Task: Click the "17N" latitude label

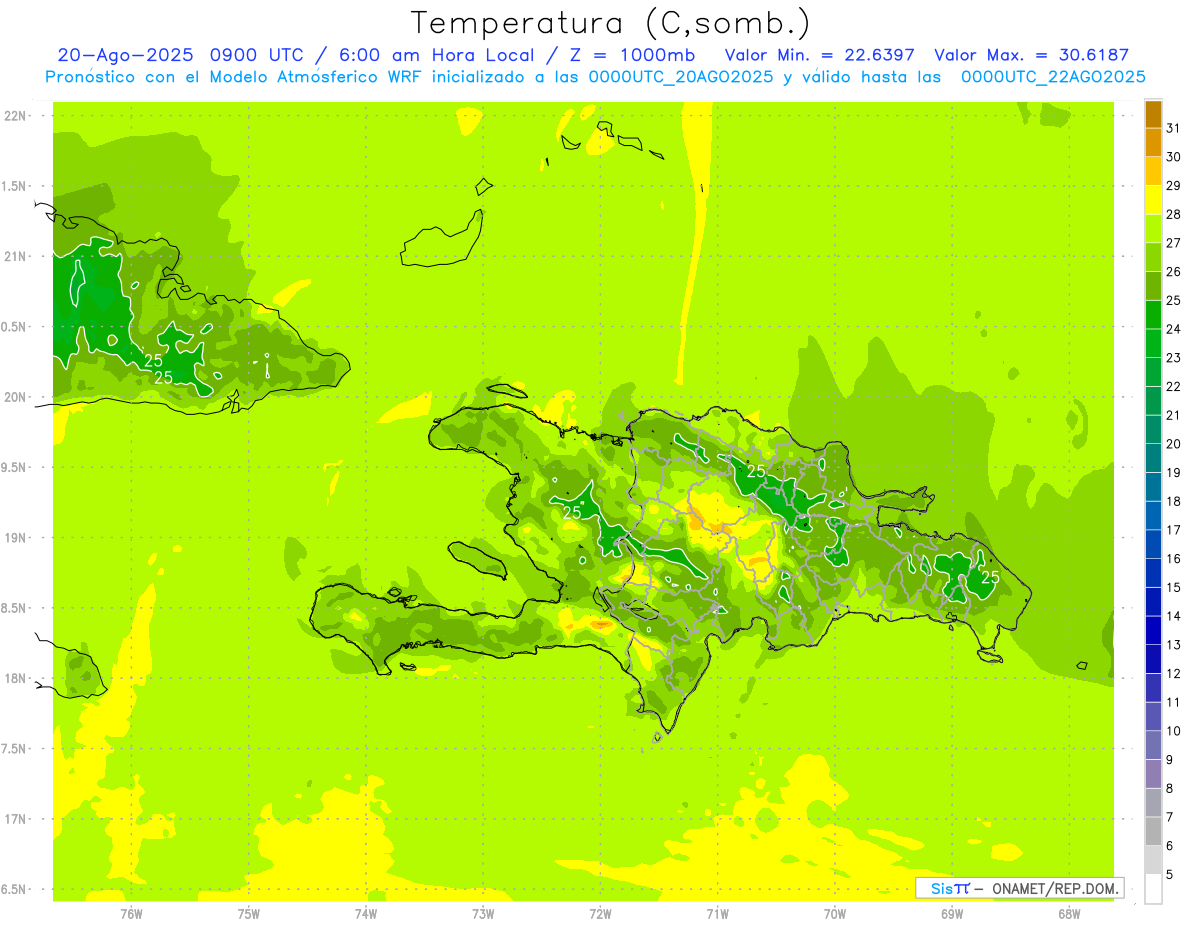Action: pos(17,820)
